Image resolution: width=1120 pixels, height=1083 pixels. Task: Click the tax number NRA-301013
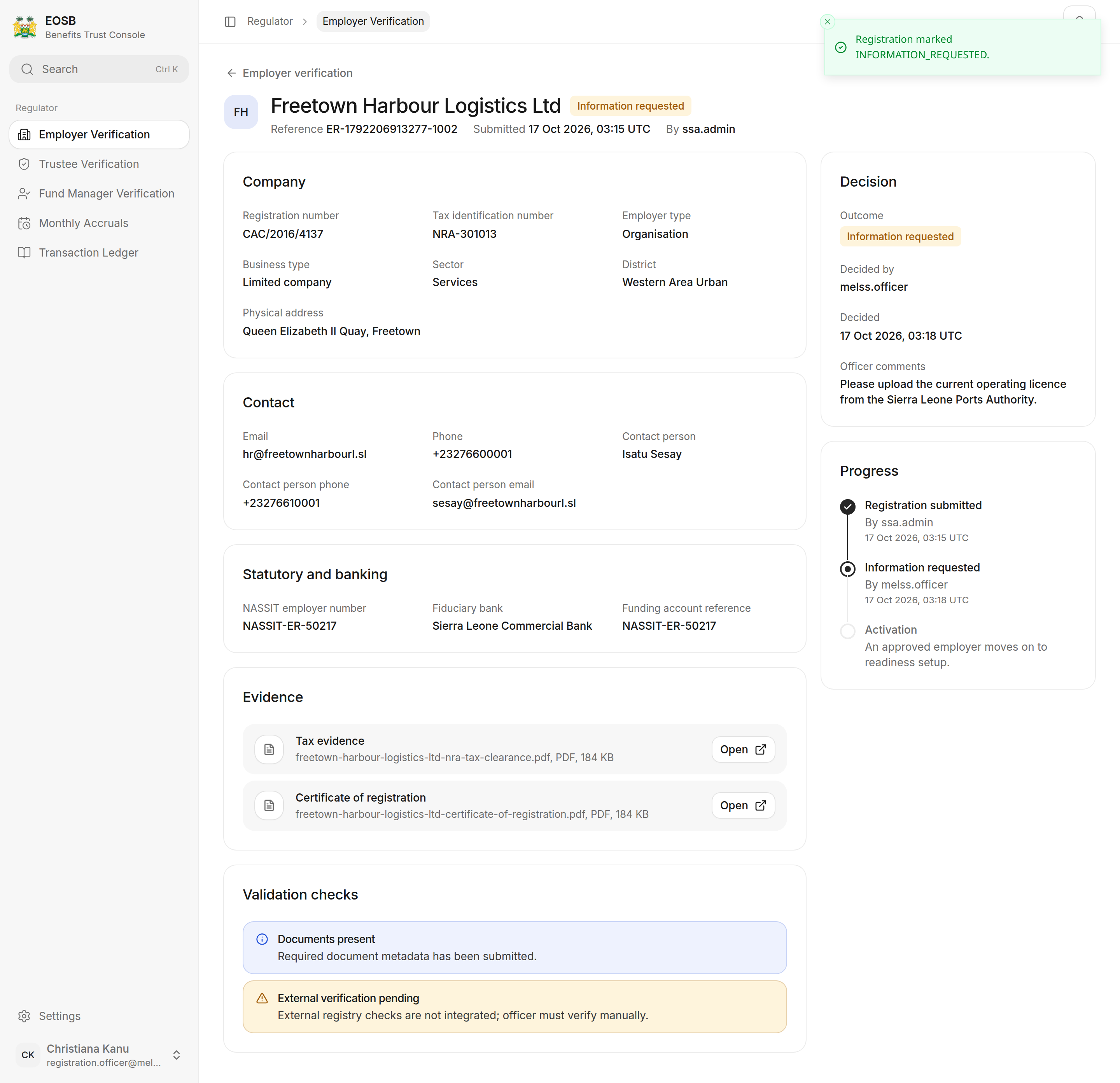465,234
